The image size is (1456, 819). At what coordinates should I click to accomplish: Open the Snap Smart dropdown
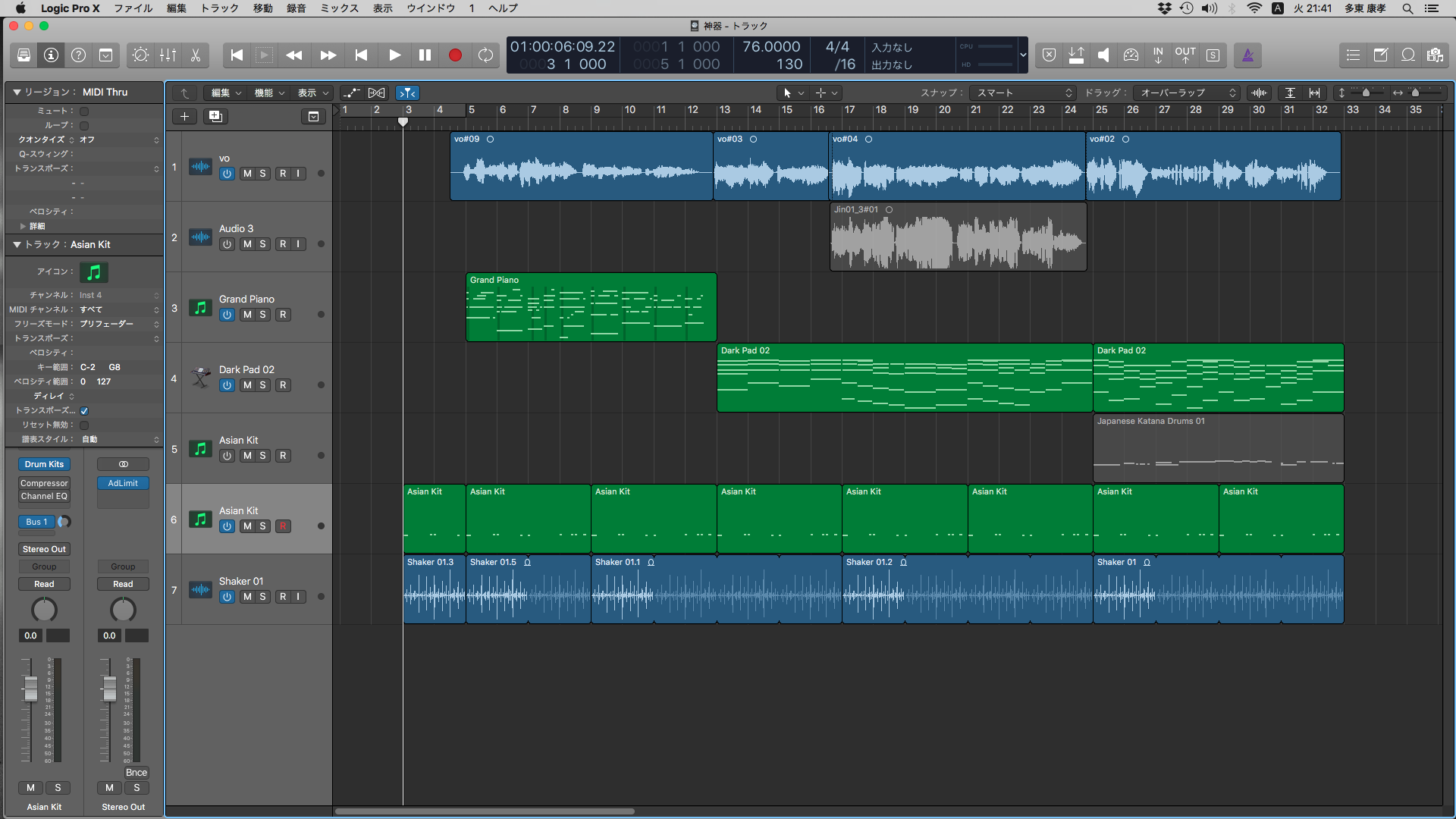point(1025,93)
